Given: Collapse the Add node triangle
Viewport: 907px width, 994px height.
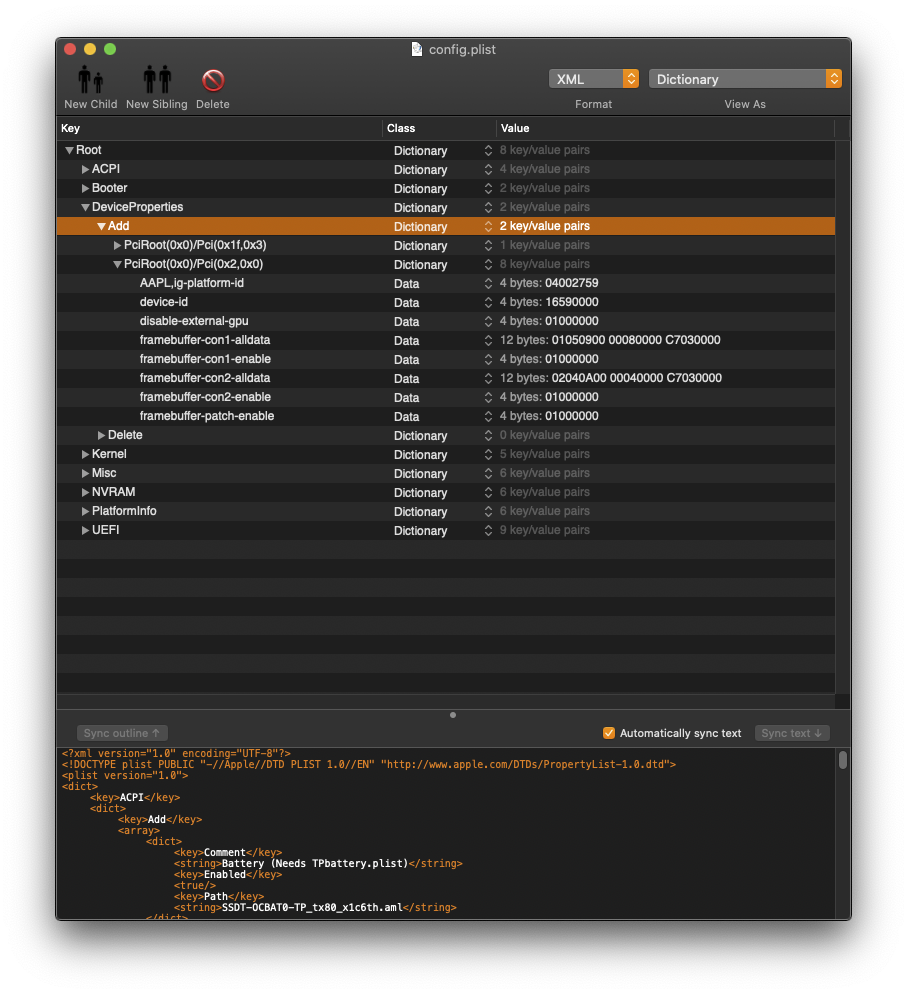Looking at the screenshot, I should (101, 226).
